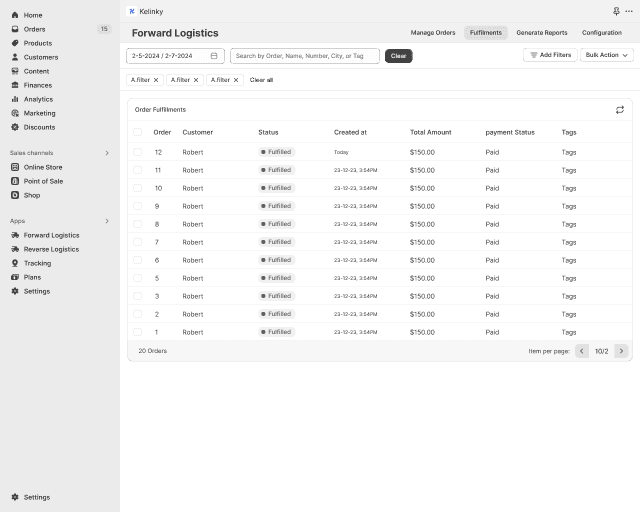Remove the first A filter chip
Image resolution: width=640 pixels, height=512 pixels.
pos(156,80)
